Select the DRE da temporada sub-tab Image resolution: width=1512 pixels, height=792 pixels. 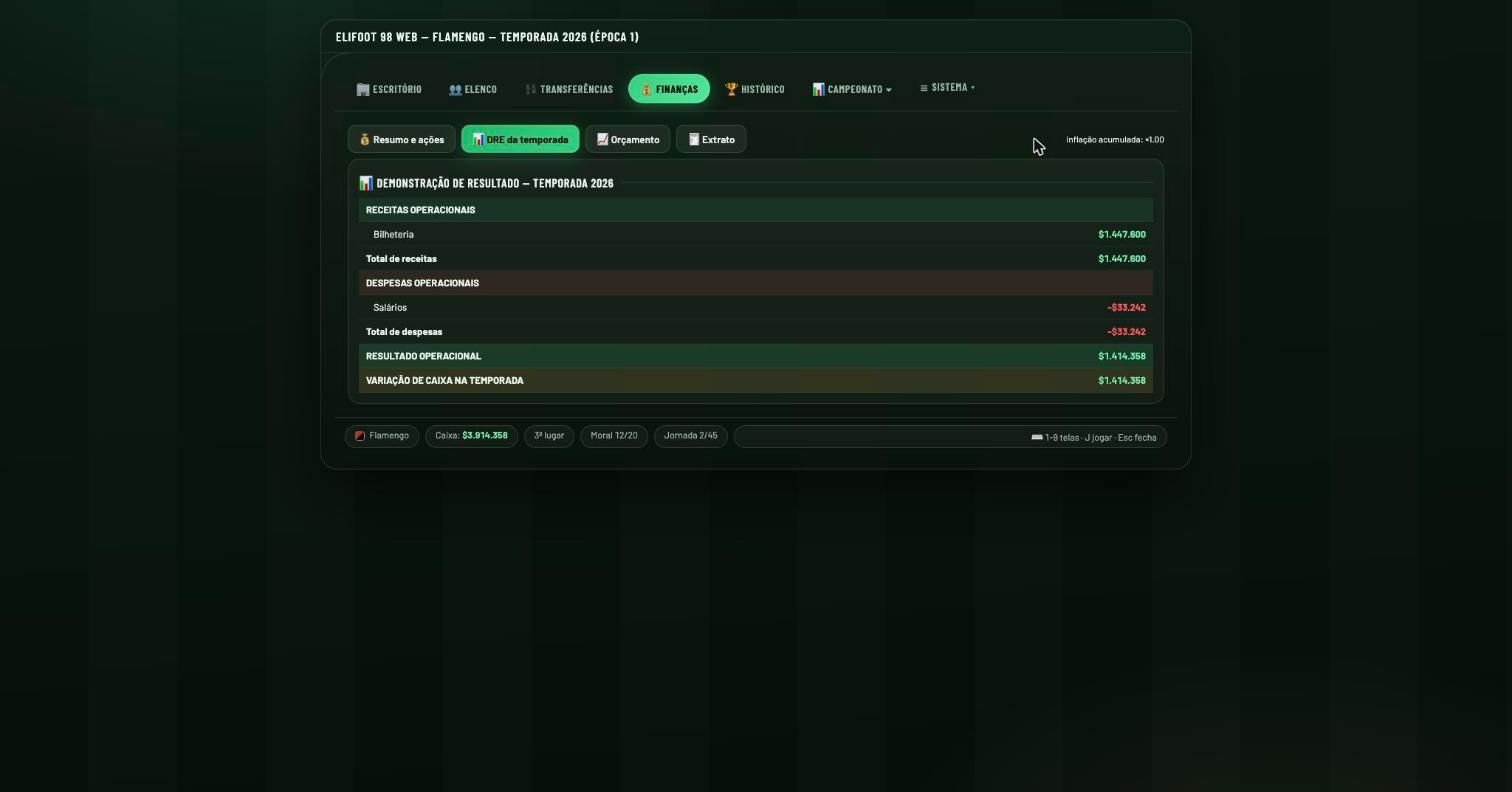[x=520, y=139]
